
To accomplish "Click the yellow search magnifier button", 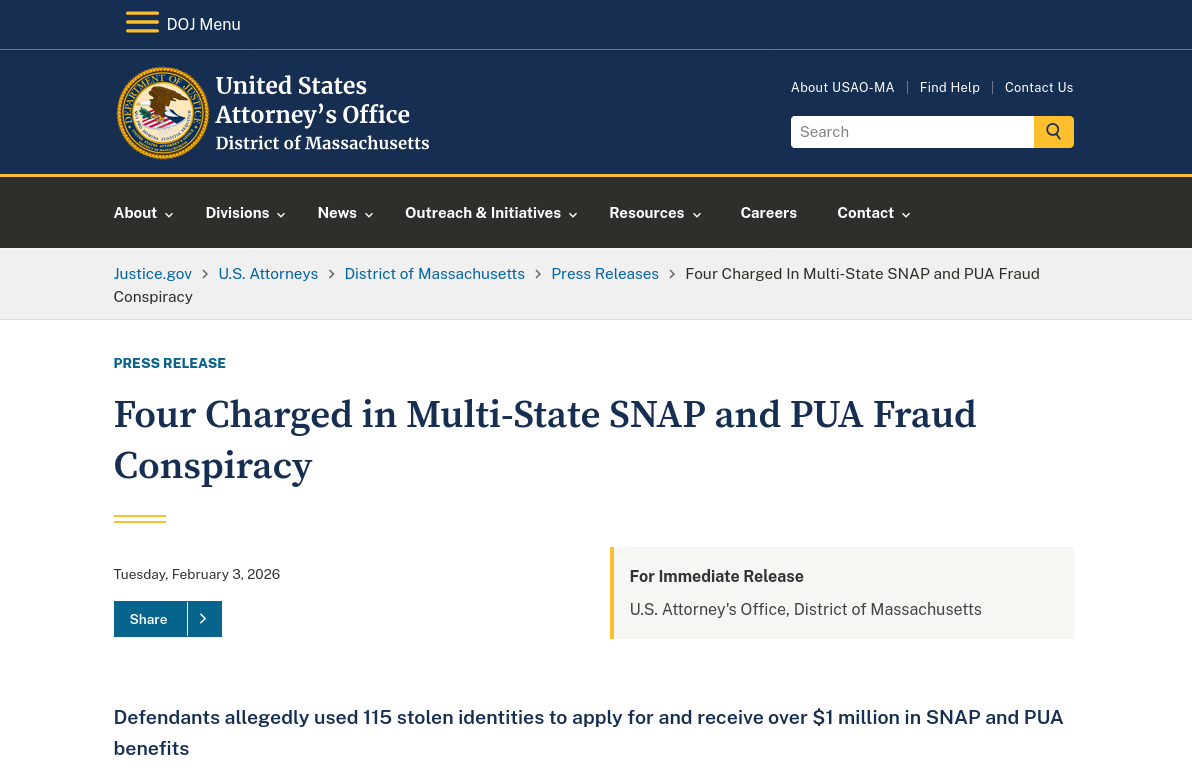I will pyautogui.click(x=1053, y=132).
